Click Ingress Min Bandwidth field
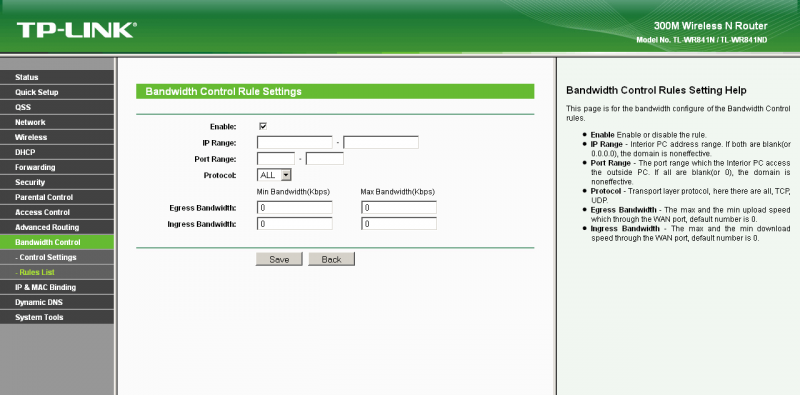 tap(295, 224)
